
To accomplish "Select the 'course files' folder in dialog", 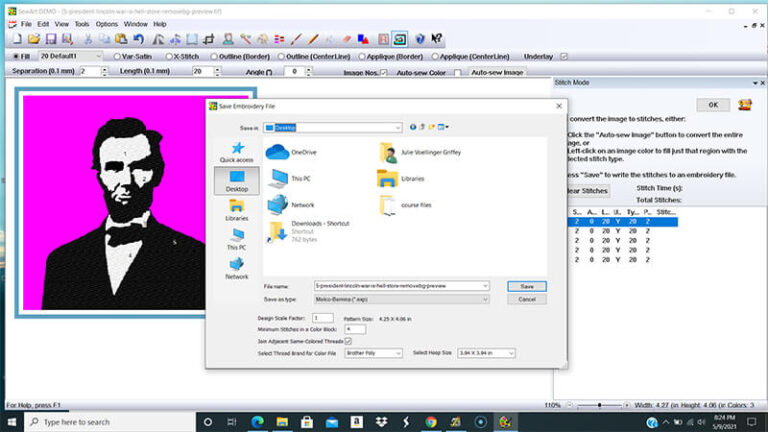I will pyautogui.click(x=406, y=205).
